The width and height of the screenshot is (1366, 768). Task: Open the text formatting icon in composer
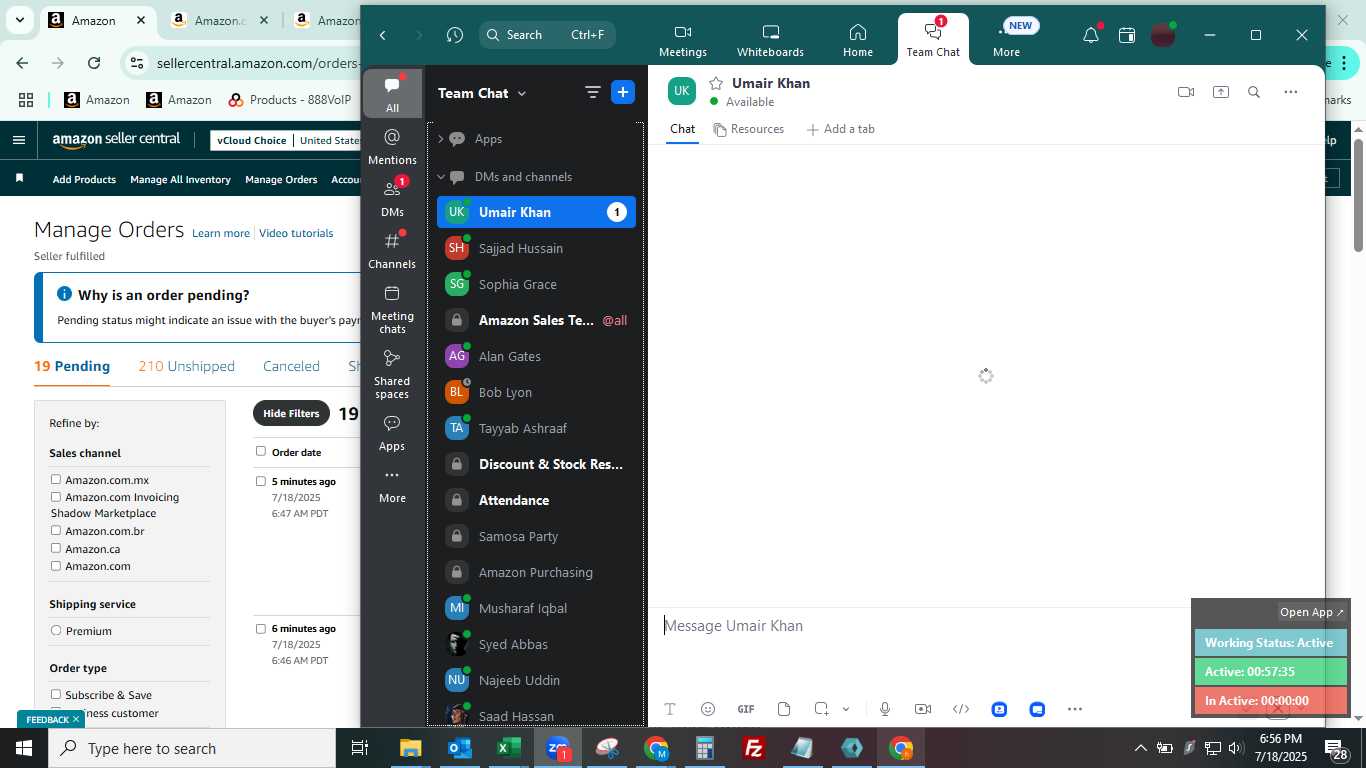point(670,709)
